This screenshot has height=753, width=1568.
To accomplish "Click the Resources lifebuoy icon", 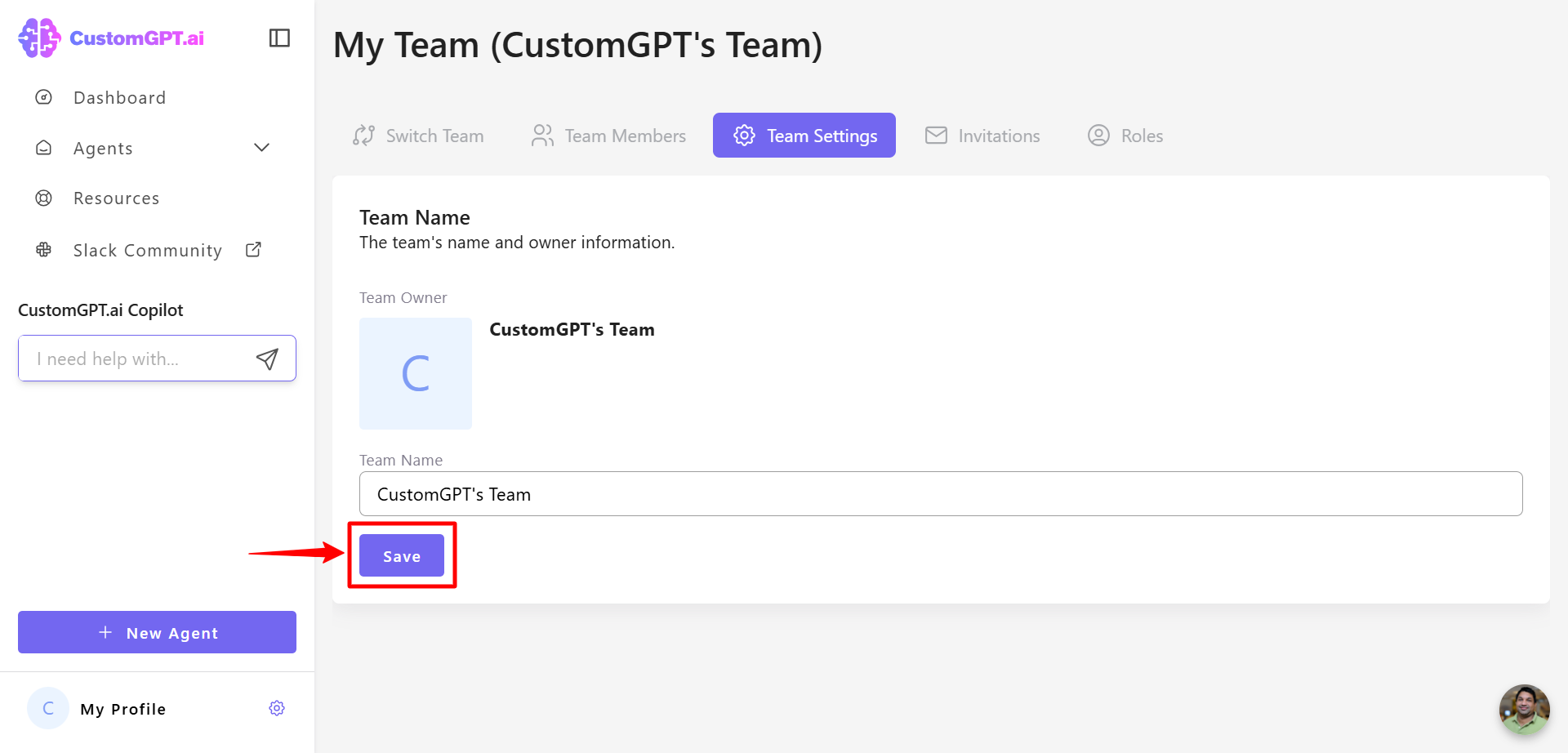I will [x=44, y=198].
